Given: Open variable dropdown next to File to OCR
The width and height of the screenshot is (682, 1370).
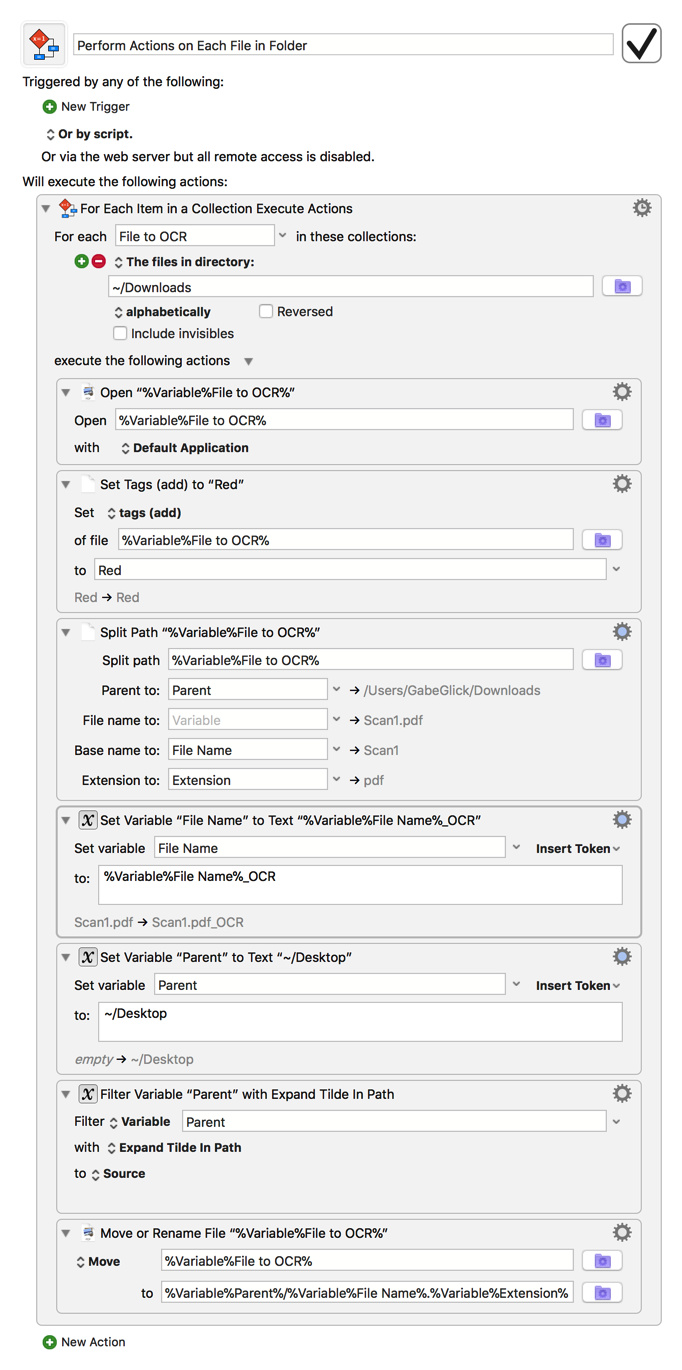Looking at the screenshot, I should [x=283, y=236].
